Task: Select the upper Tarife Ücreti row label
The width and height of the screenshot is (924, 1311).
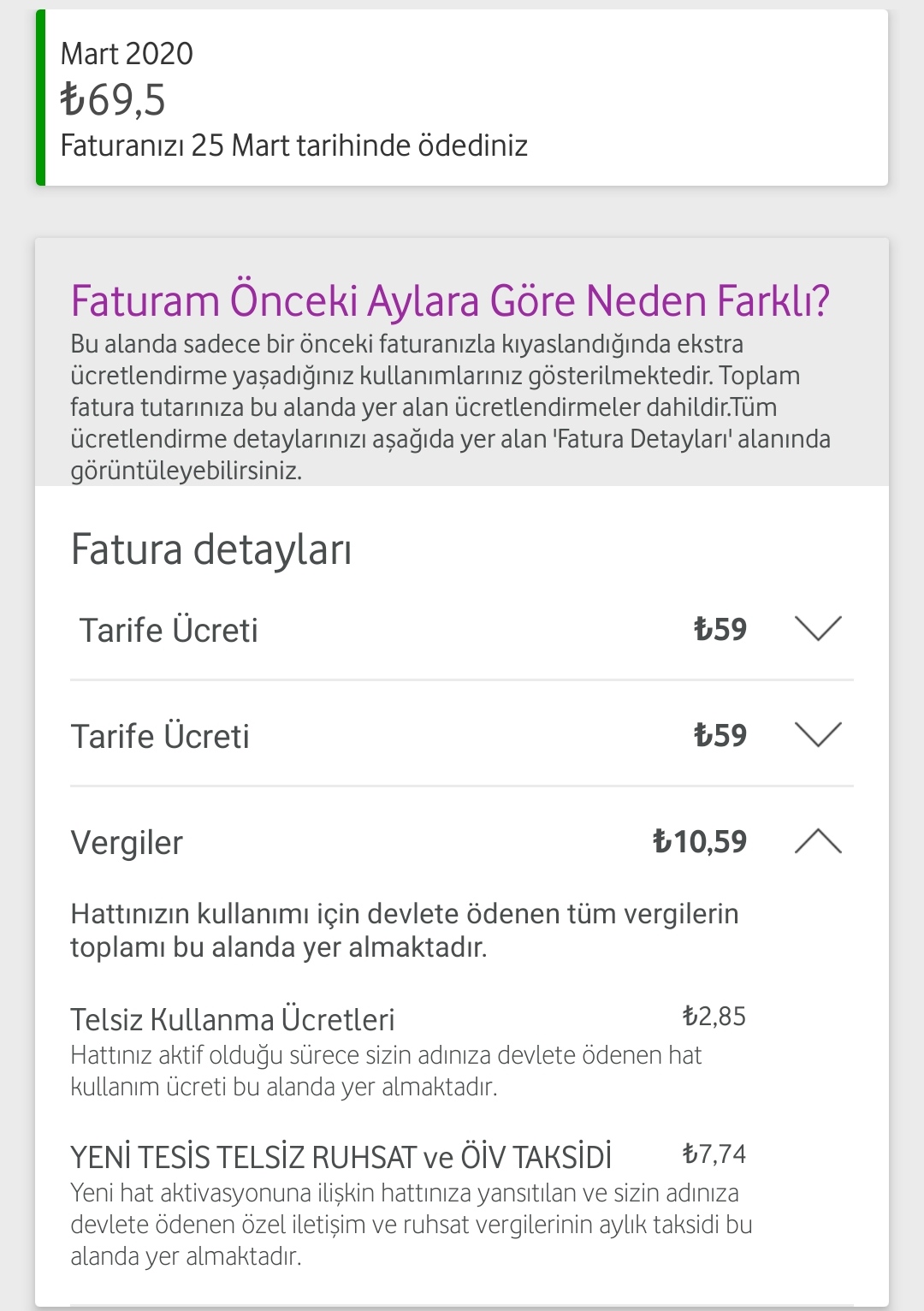Action: tap(169, 630)
